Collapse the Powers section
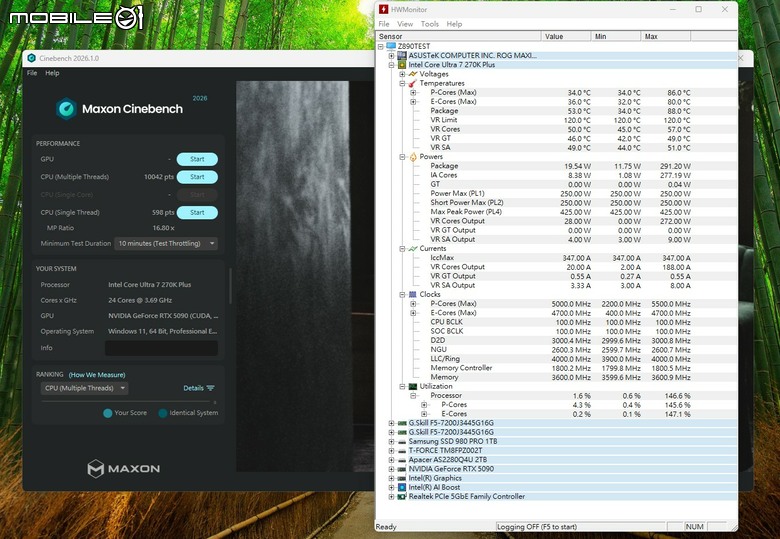This screenshot has height=539, width=780. point(402,157)
